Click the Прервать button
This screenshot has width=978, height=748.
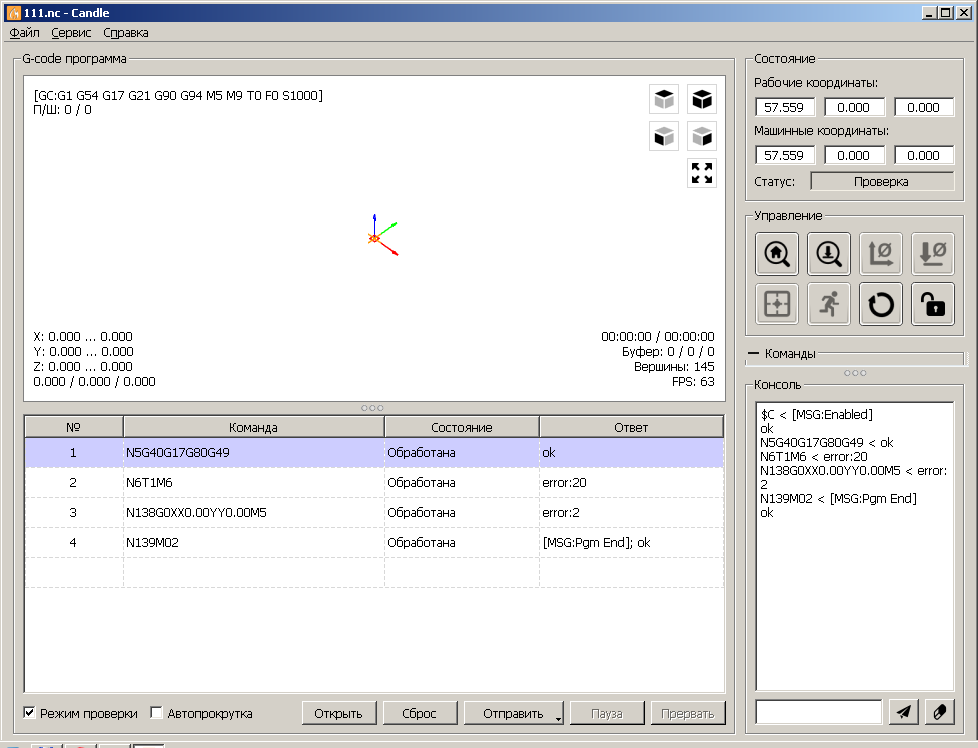(x=687, y=713)
